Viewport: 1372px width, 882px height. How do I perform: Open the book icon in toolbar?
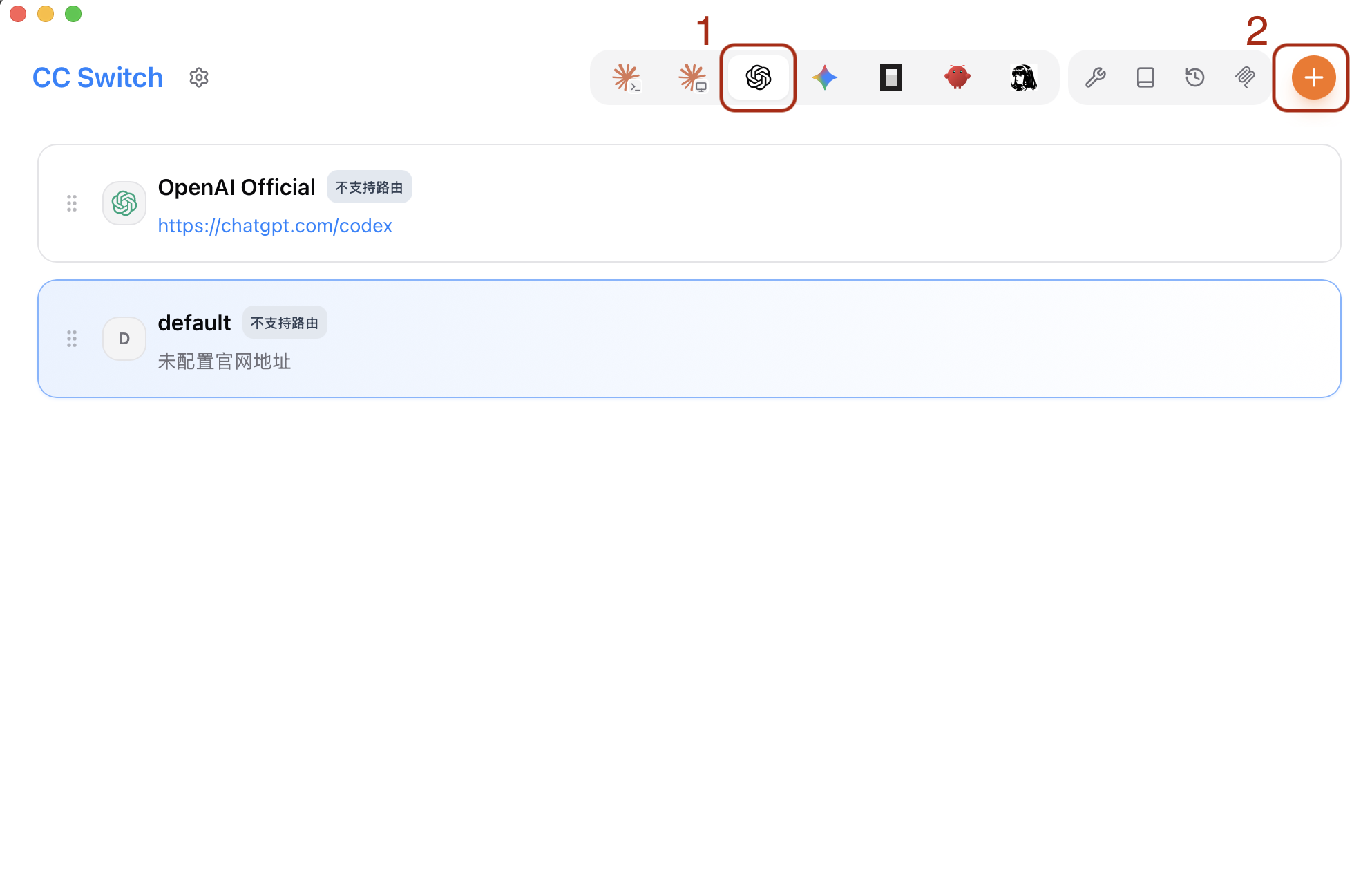tap(1145, 77)
